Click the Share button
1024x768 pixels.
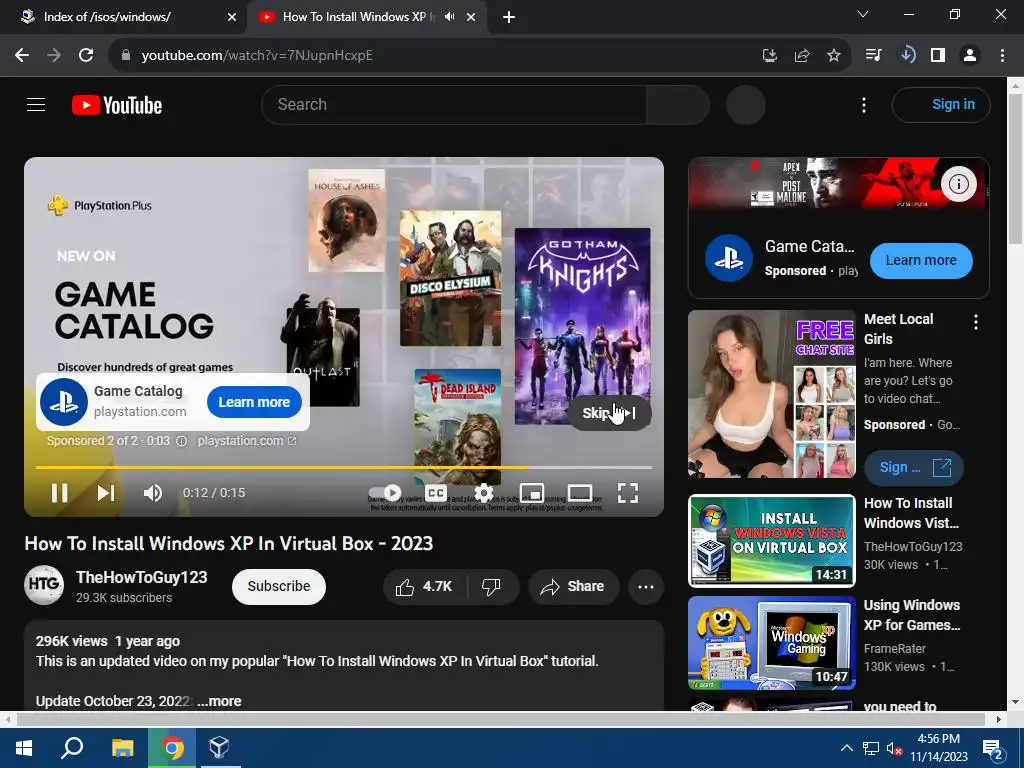click(572, 586)
